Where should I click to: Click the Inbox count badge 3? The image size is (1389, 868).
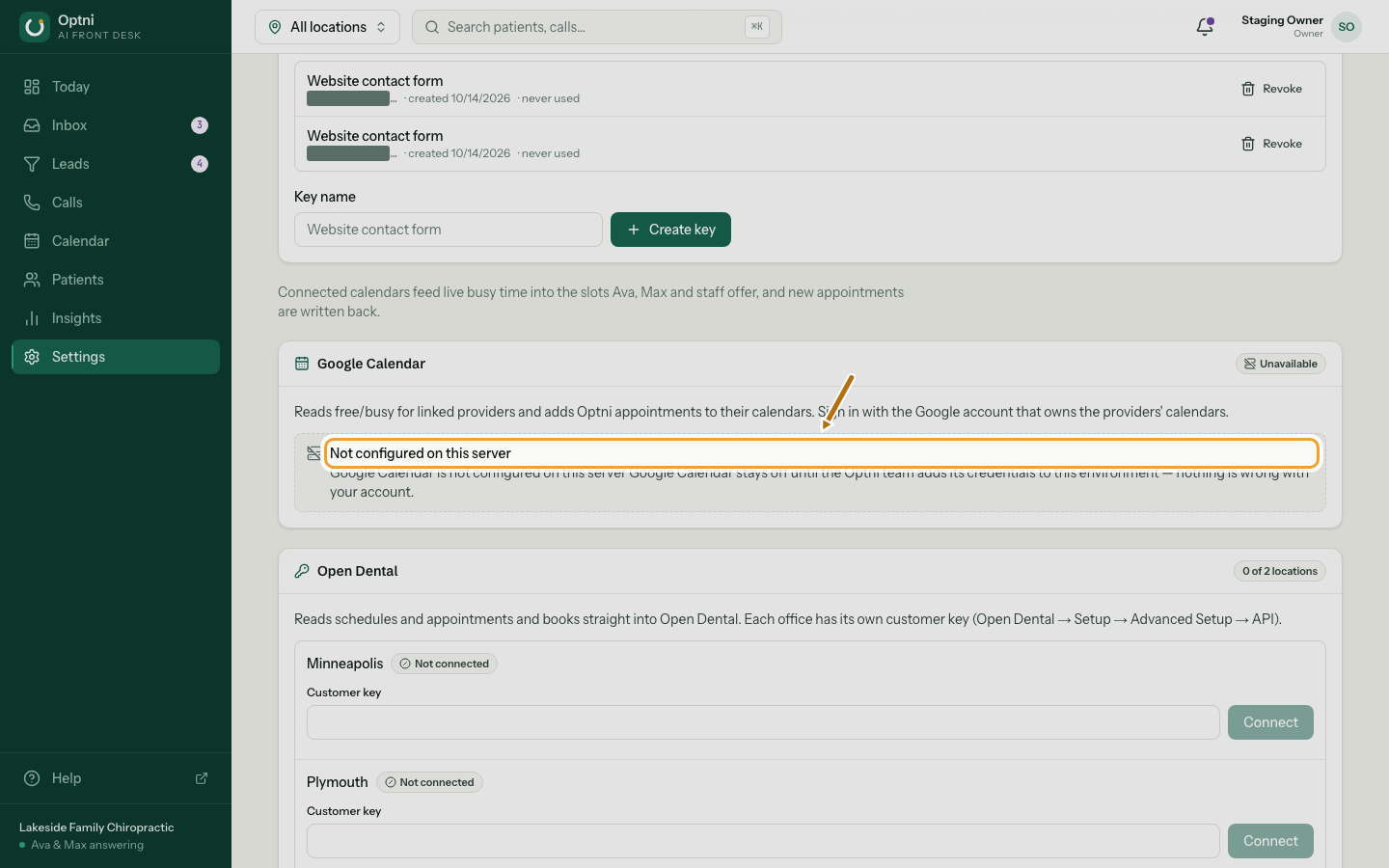point(200,125)
